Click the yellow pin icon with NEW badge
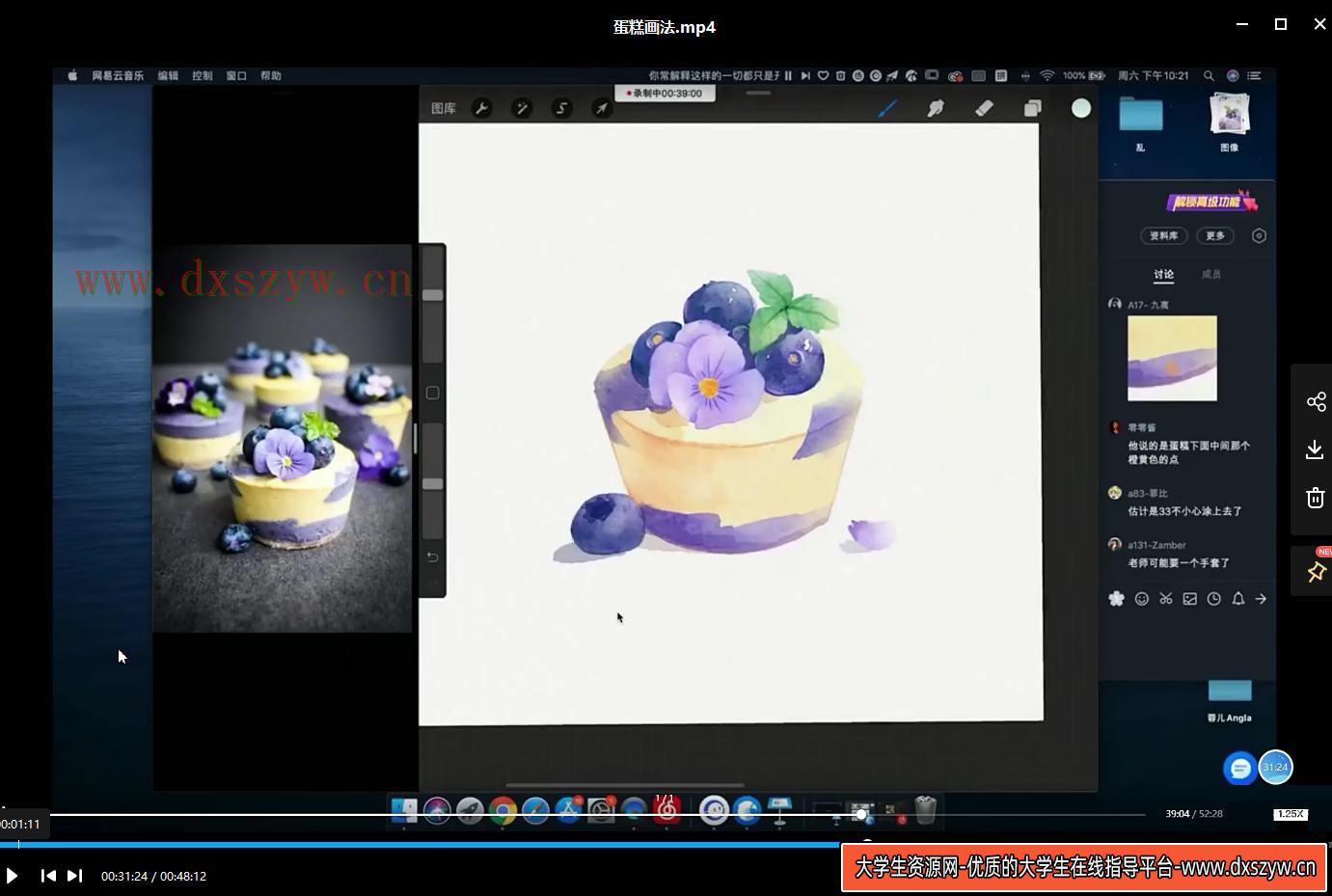 pyautogui.click(x=1316, y=571)
